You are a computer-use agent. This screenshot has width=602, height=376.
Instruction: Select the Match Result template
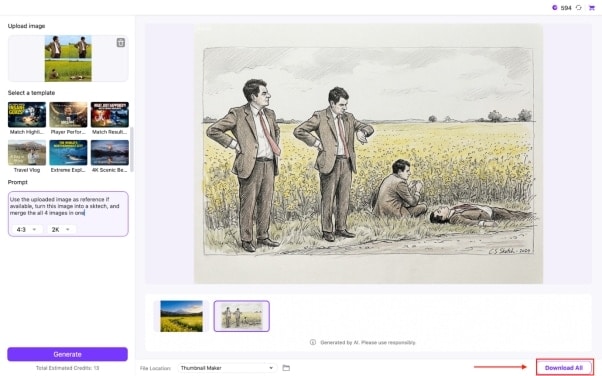tap(110, 118)
